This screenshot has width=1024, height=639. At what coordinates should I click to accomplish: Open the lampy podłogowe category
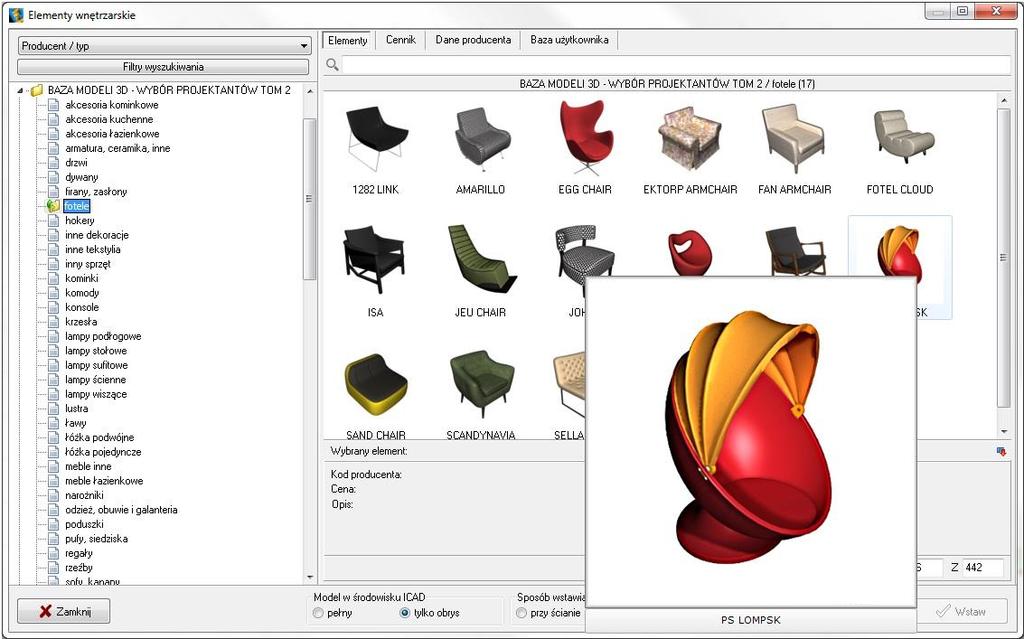[x=103, y=336]
